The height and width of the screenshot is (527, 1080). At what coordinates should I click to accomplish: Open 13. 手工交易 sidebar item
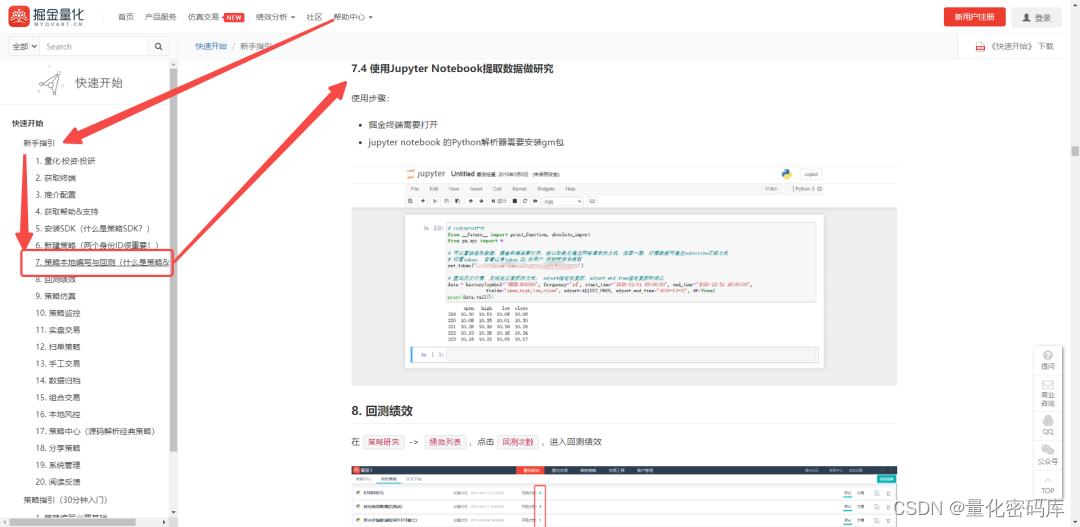58,364
